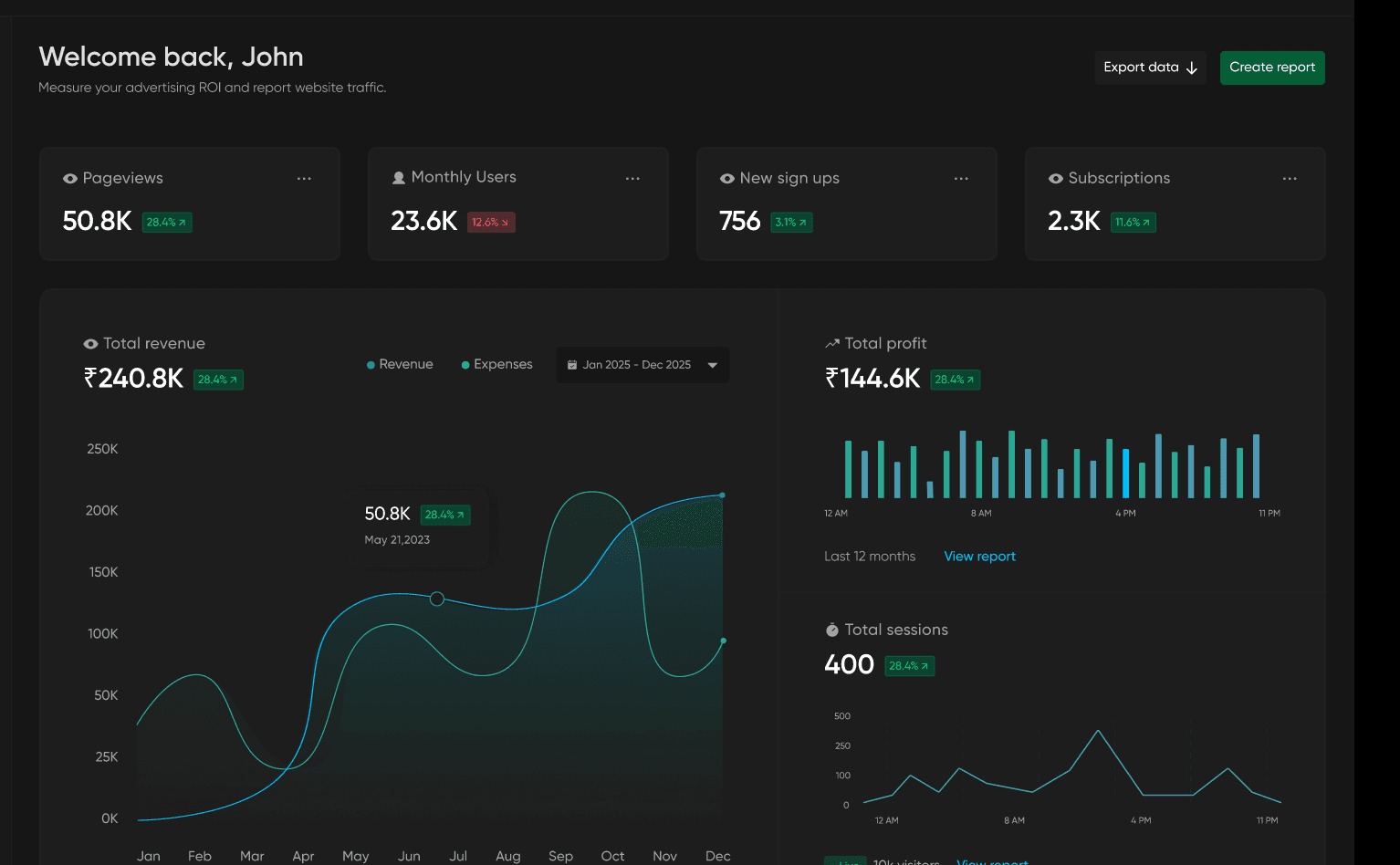The image size is (1400, 865).
Task: Click the eye icon beside Pageviews
Action: point(70,179)
